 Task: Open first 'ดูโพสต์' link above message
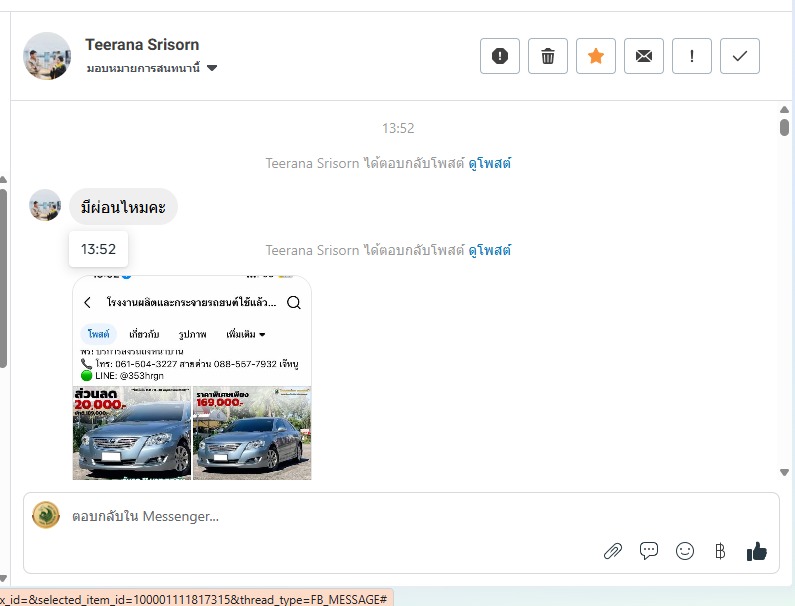[489, 163]
